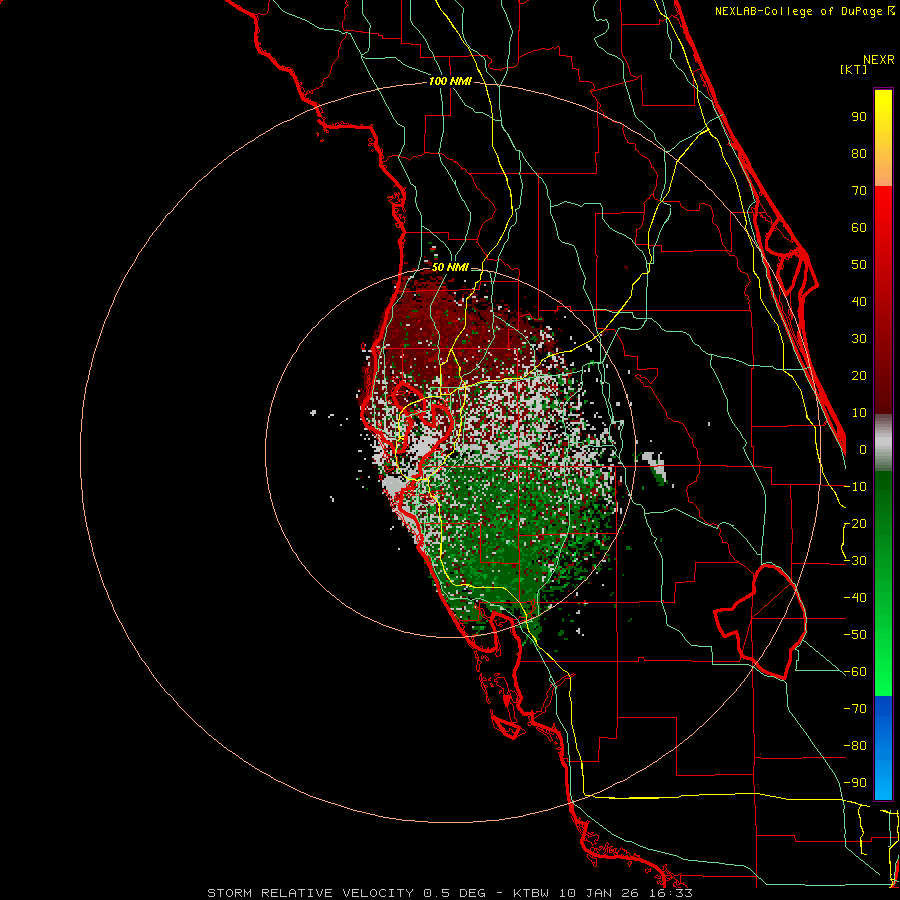900x900 pixels.
Task: Click the -50 scale label
Action: (855, 635)
